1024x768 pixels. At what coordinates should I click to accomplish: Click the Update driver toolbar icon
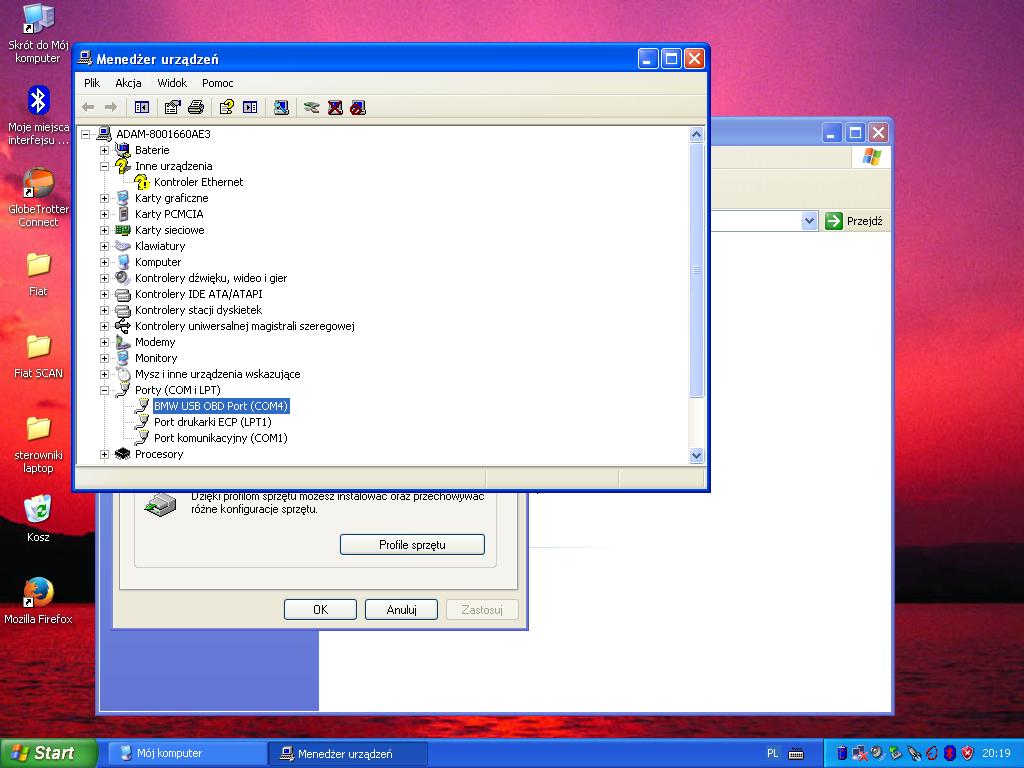[312, 107]
